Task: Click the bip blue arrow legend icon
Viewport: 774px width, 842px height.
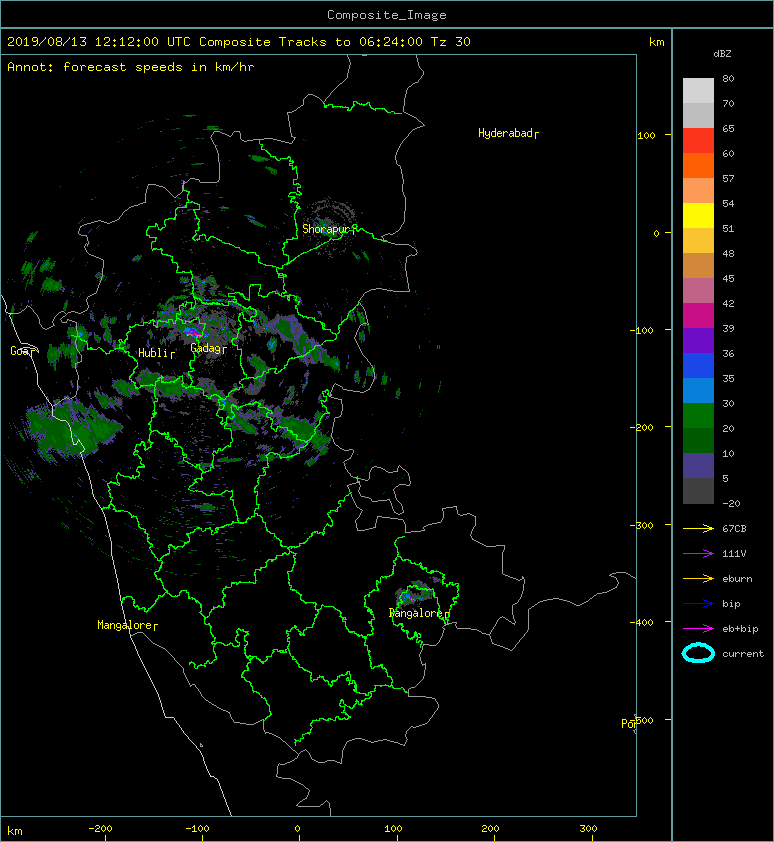Action: (698, 604)
